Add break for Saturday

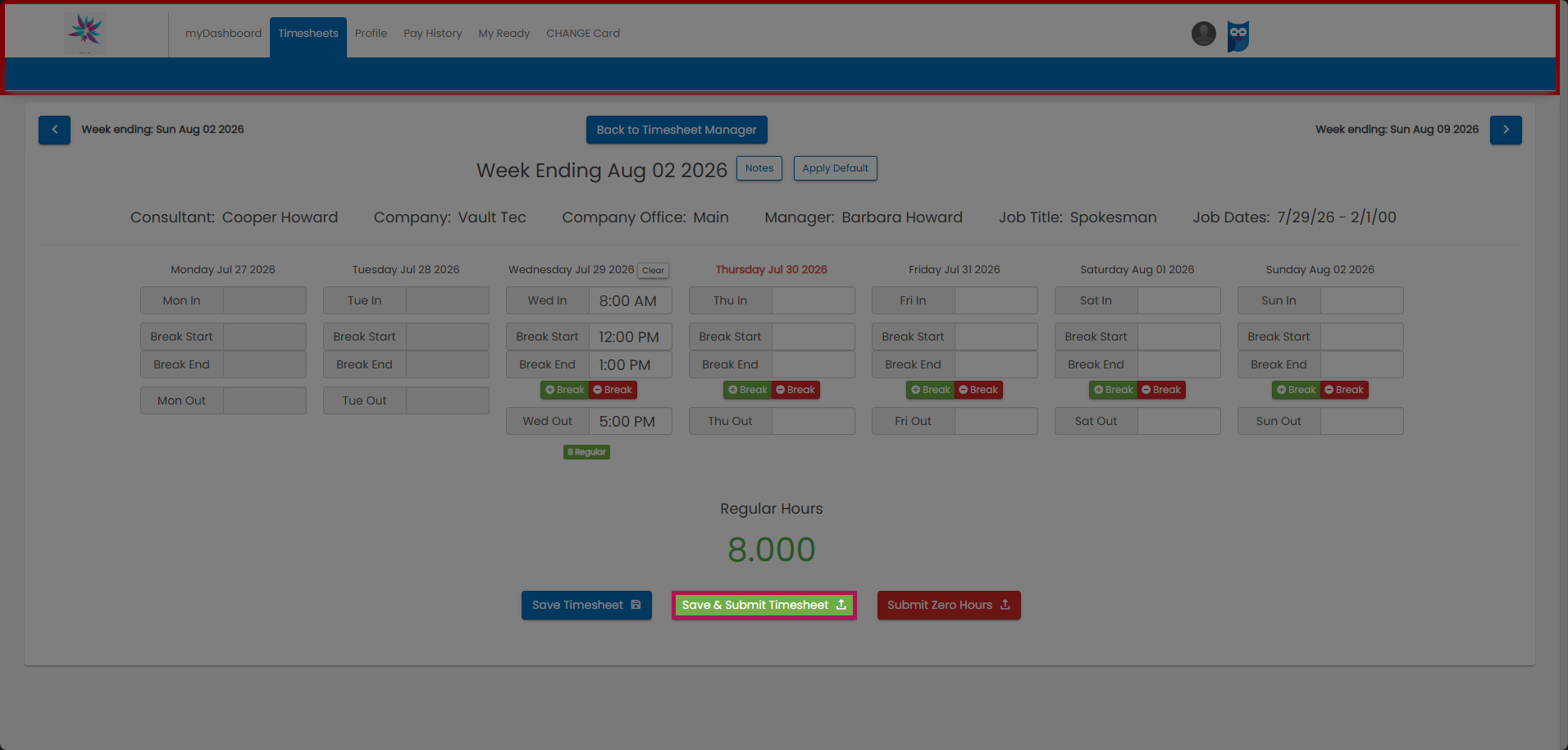point(1114,390)
